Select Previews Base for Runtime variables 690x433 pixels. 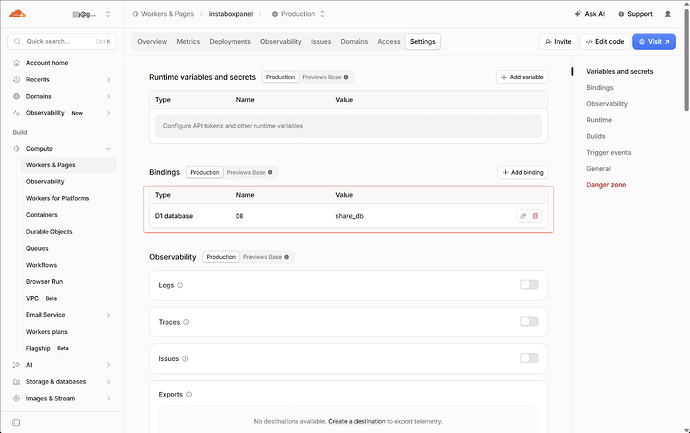(325, 77)
